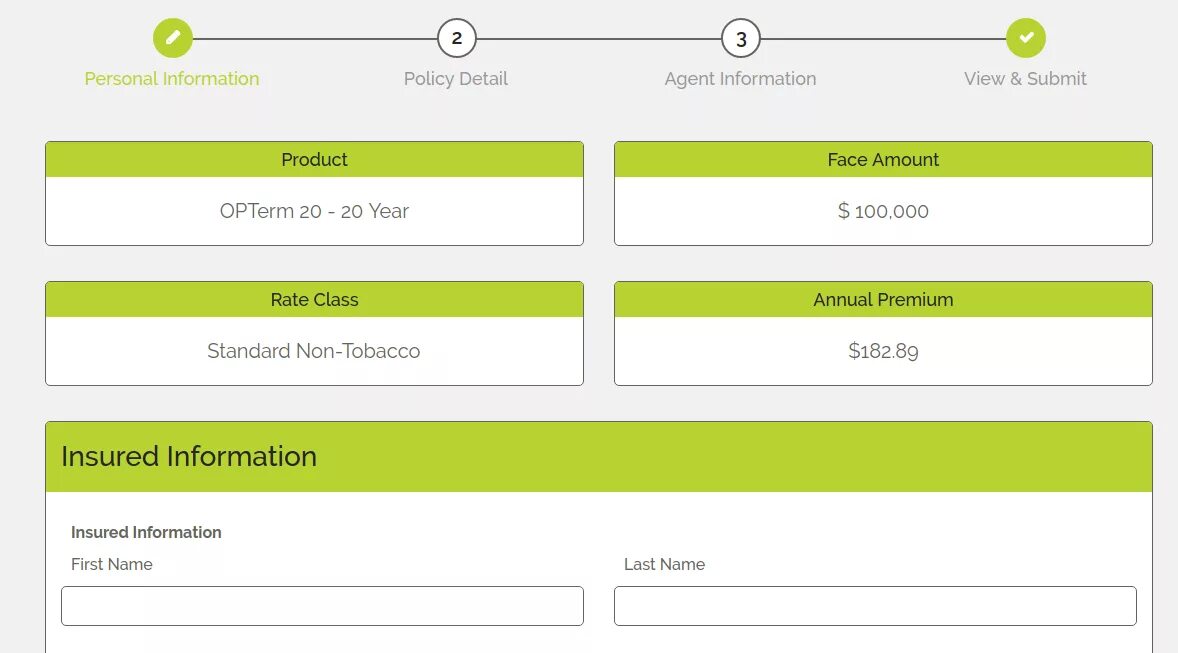
Task: Select the step 2 circle
Action: [457, 38]
